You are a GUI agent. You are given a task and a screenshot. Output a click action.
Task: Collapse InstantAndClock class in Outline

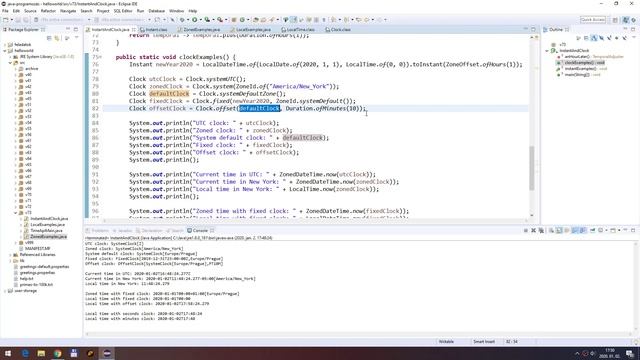pos(547,51)
